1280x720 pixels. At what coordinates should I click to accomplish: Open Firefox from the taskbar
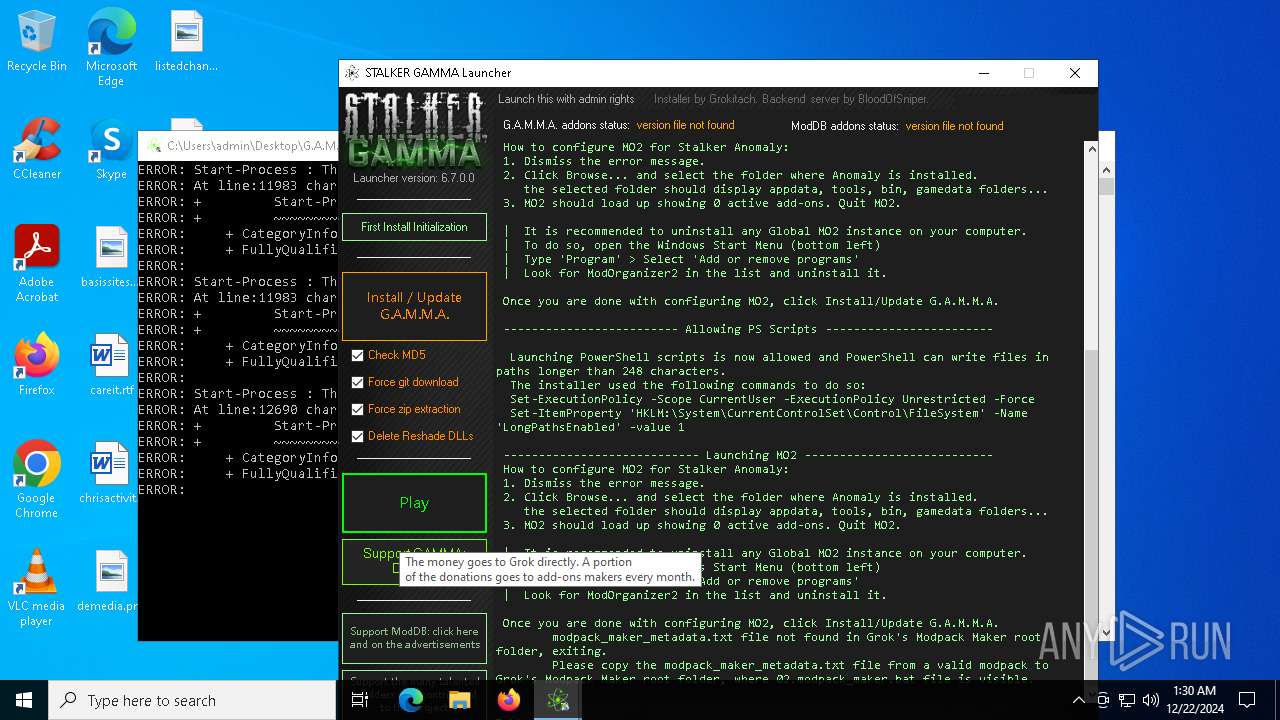pyautogui.click(x=509, y=700)
